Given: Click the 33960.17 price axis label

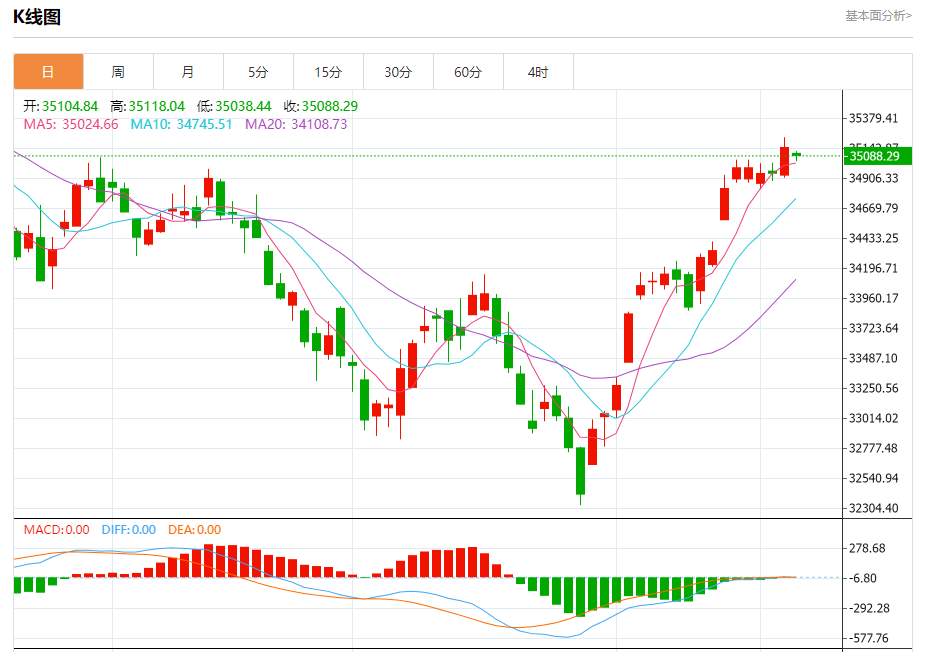Looking at the screenshot, I should pos(873,298).
